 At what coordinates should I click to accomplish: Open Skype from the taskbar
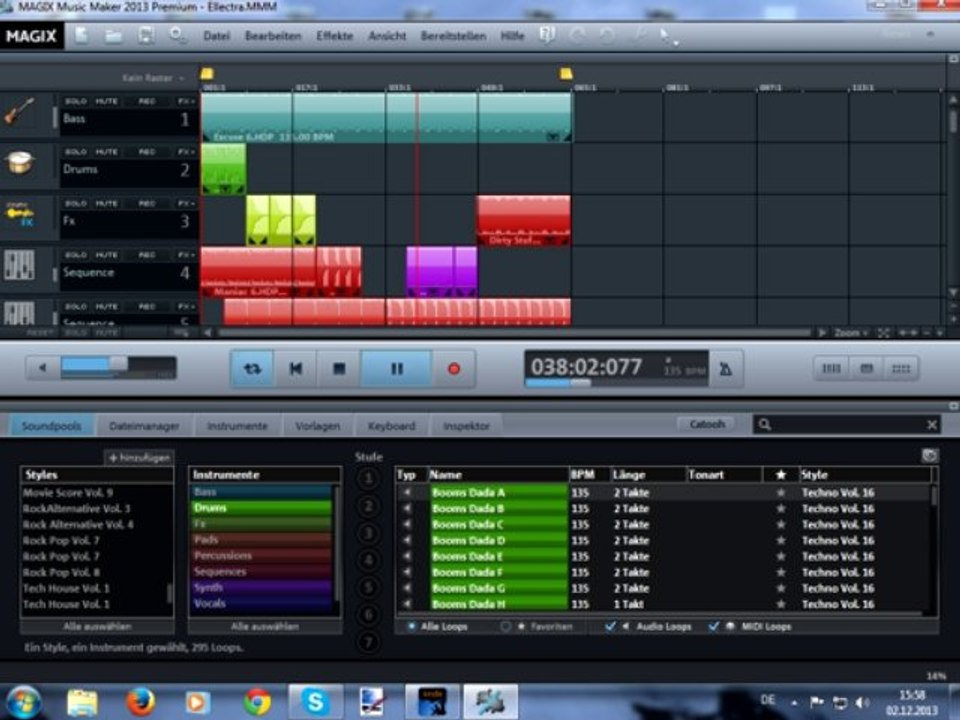[x=315, y=702]
